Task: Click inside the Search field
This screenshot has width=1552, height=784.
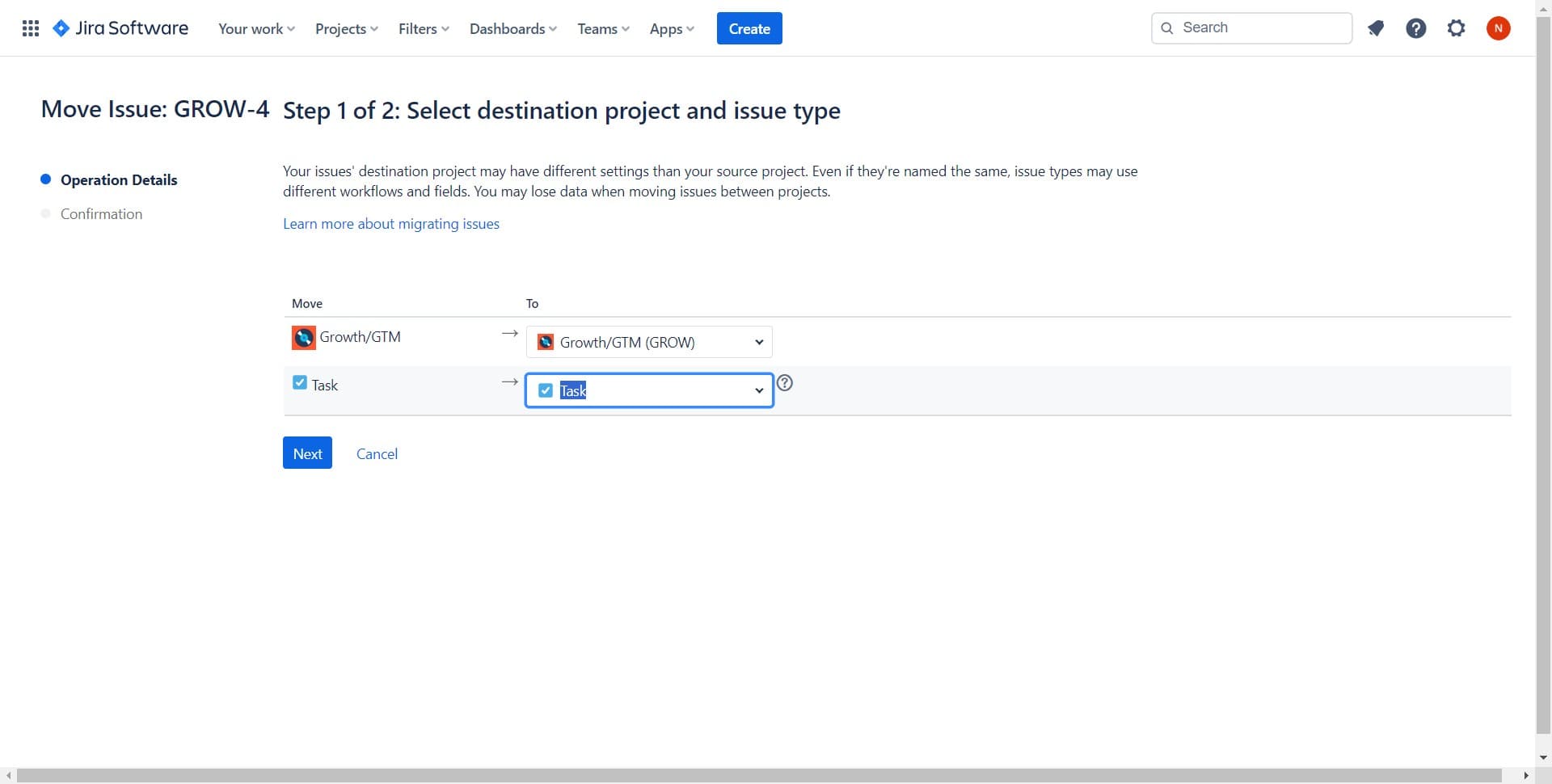Action: [x=1245, y=27]
